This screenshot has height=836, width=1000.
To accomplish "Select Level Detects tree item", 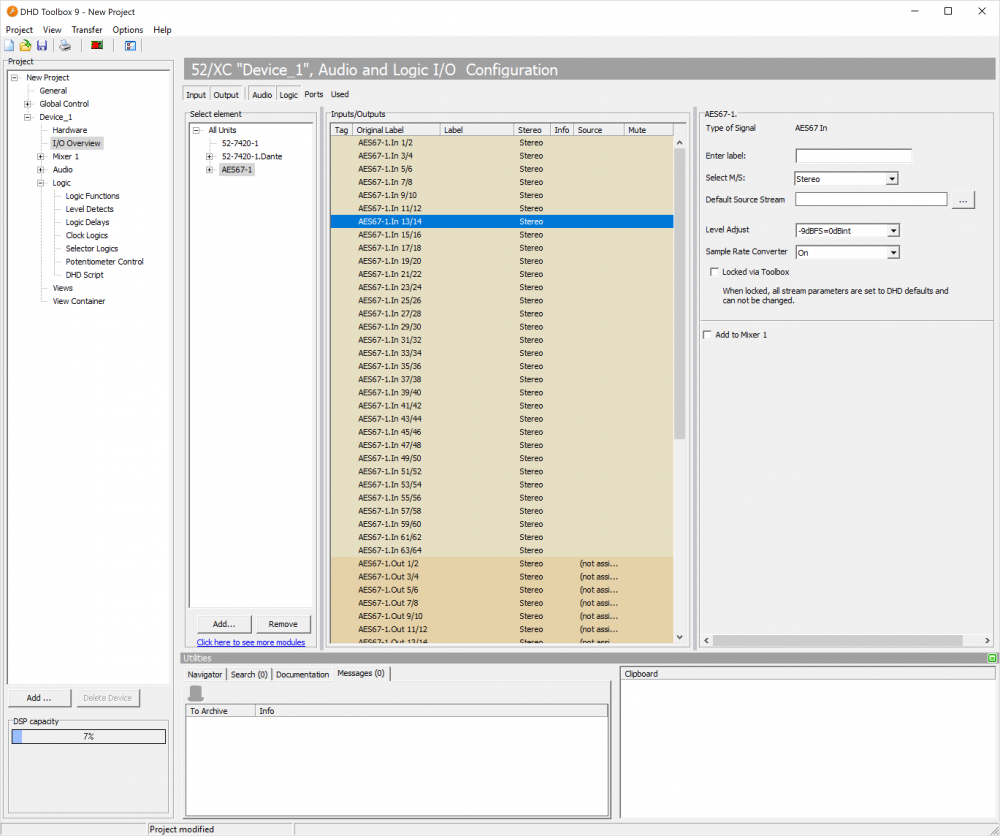I will (89, 209).
